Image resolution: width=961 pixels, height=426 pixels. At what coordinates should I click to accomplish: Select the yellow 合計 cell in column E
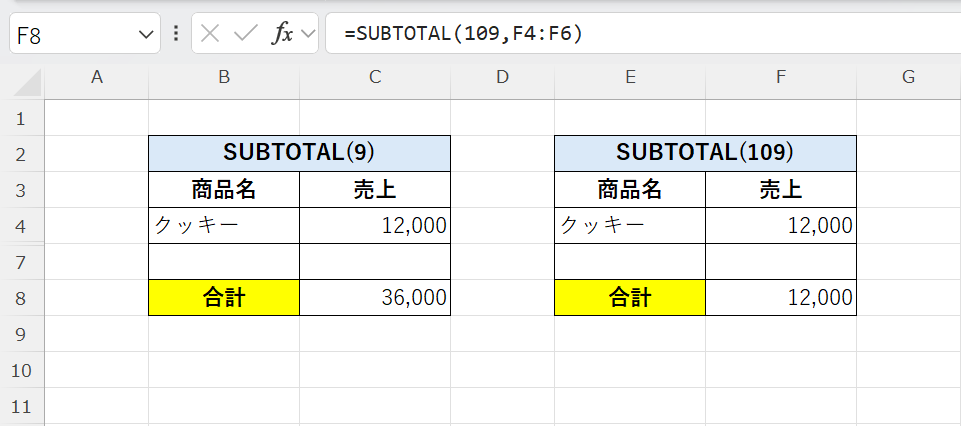630,298
